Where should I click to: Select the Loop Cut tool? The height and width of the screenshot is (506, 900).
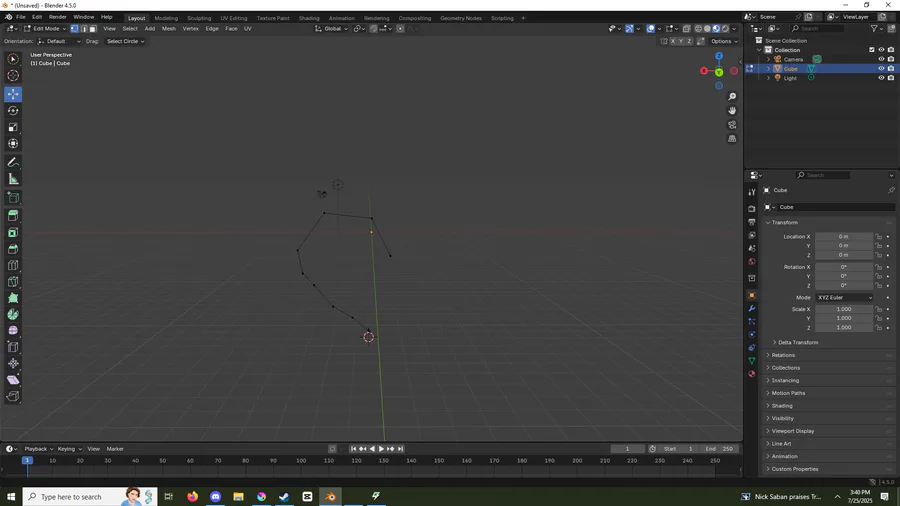point(13,266)
